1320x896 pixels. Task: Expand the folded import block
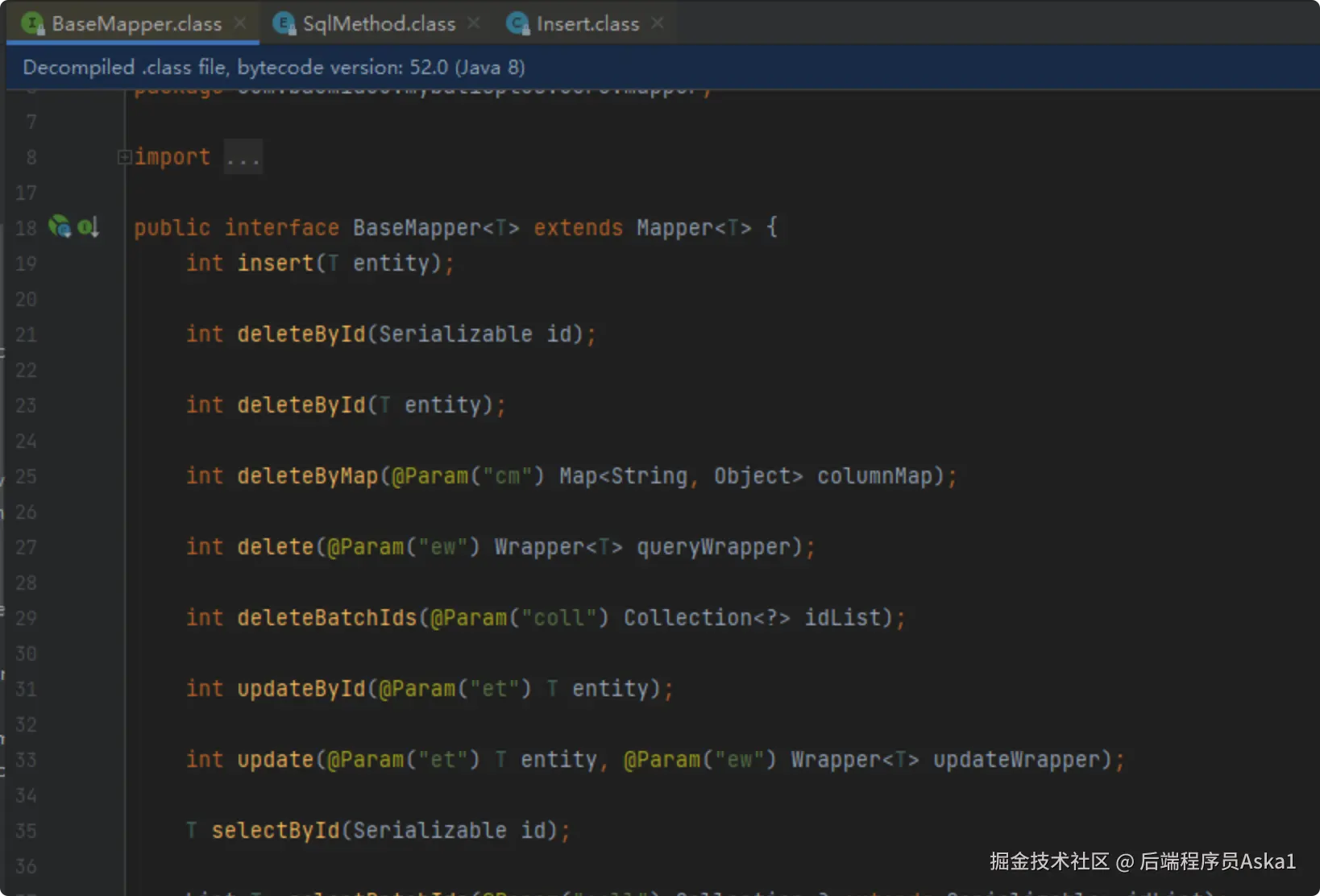tap(124, 157)
